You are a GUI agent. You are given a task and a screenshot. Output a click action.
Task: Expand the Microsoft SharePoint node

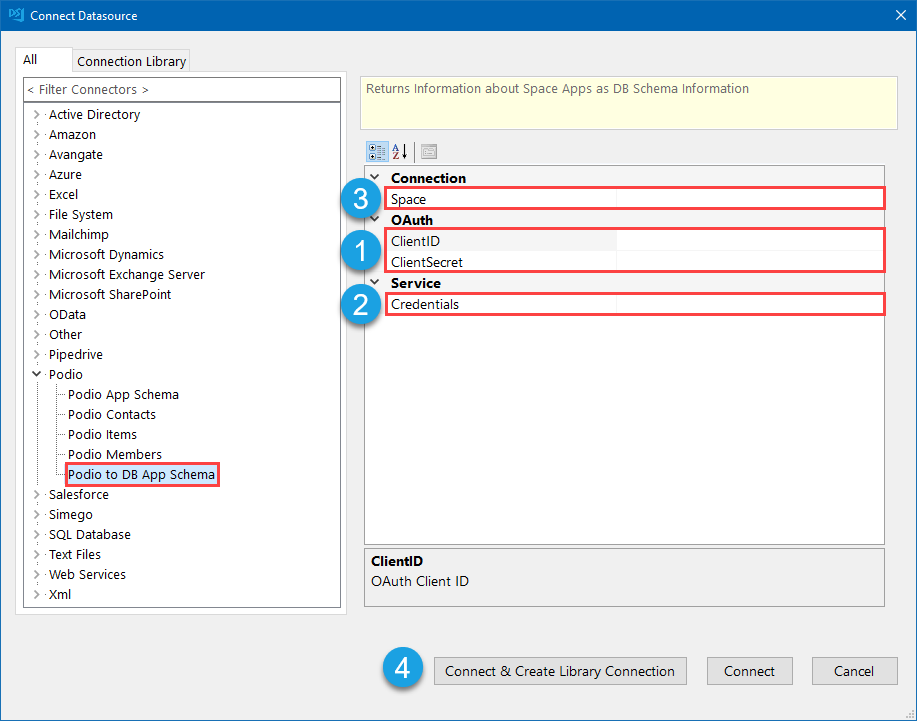(37, 294)
